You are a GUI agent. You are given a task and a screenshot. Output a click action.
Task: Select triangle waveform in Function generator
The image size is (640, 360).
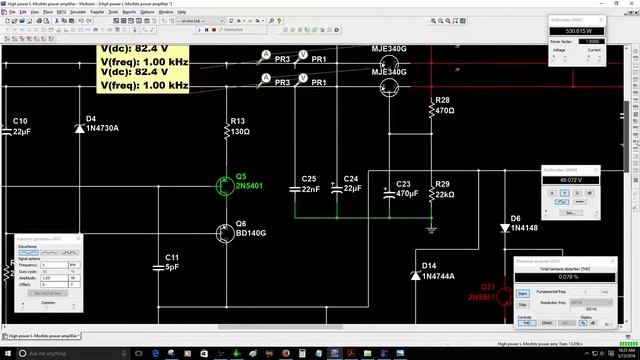(49, 253)
